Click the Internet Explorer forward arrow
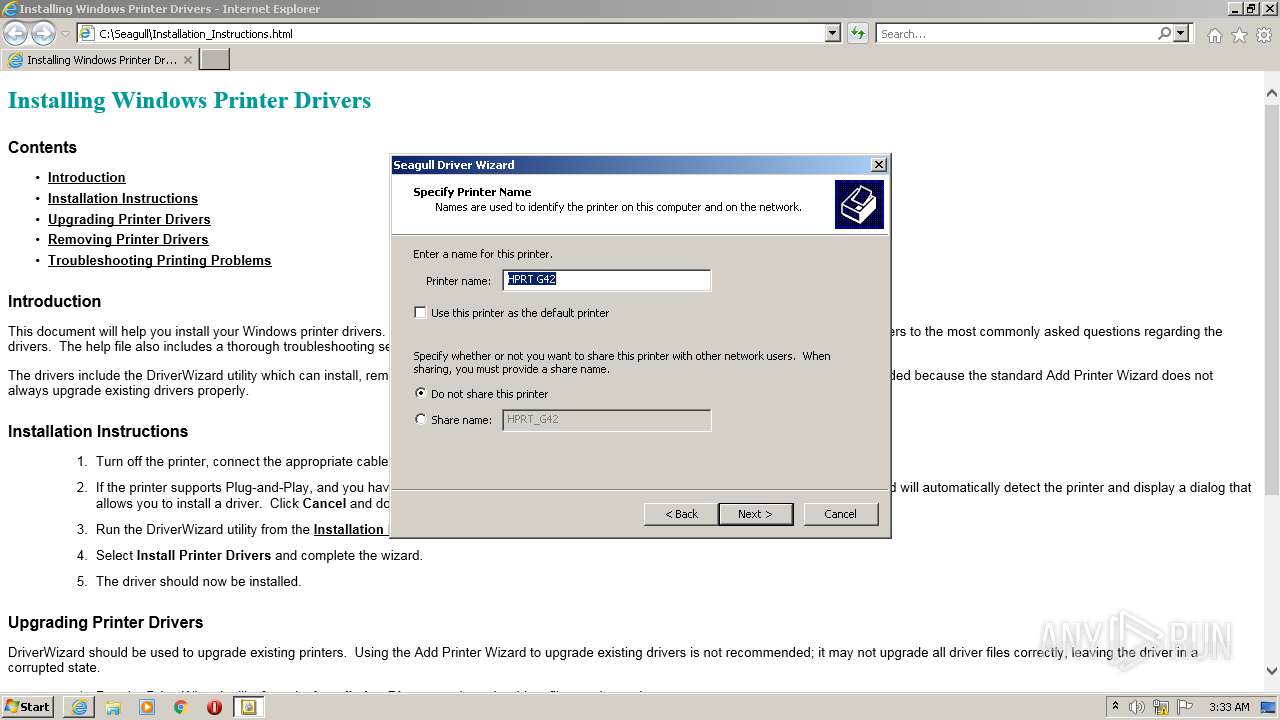1280x720 pixels. (x=43, y=33)
